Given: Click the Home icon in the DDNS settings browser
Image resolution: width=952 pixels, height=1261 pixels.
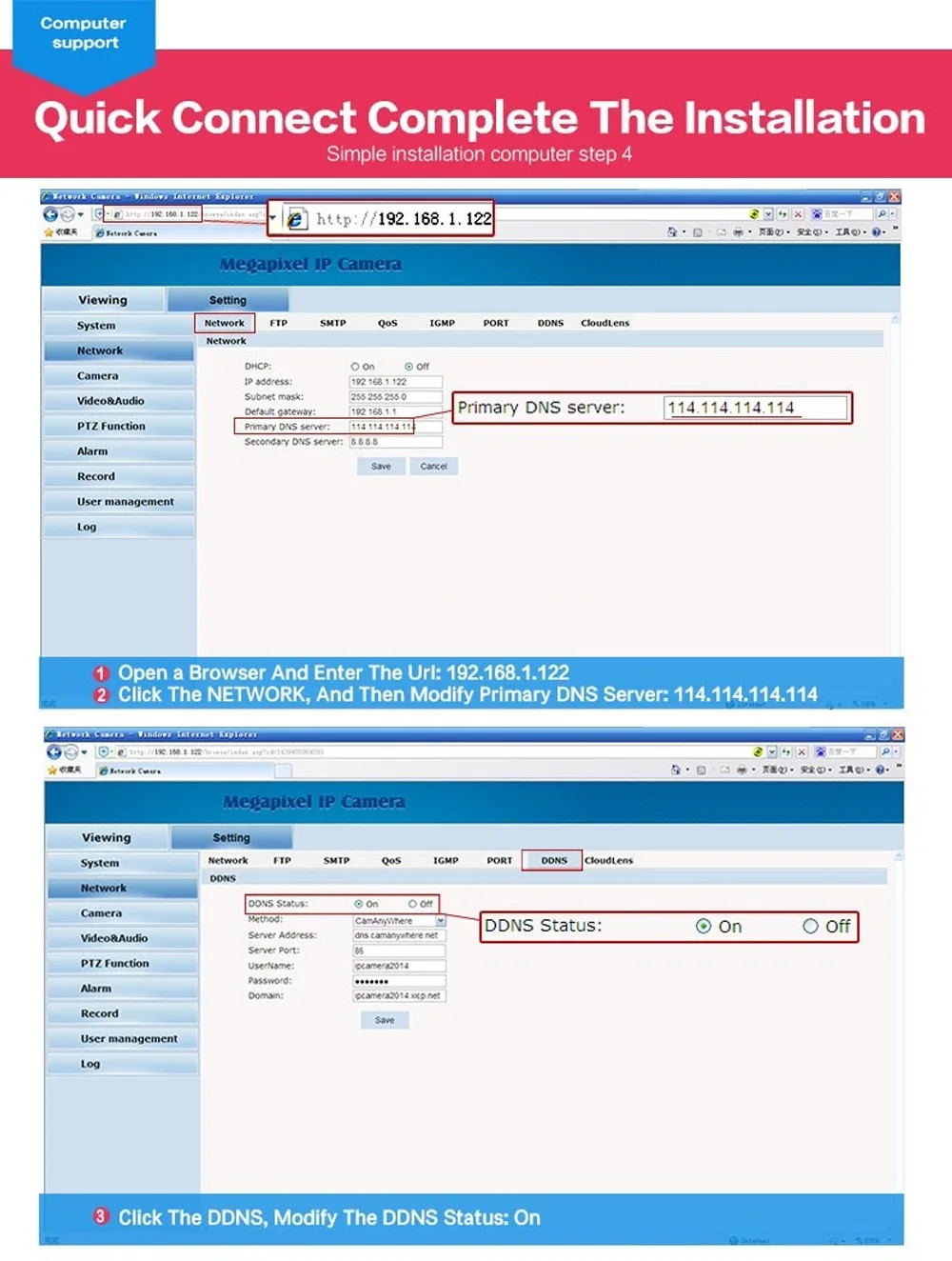Looking at the screenshot, I should [x=676, y=769].
